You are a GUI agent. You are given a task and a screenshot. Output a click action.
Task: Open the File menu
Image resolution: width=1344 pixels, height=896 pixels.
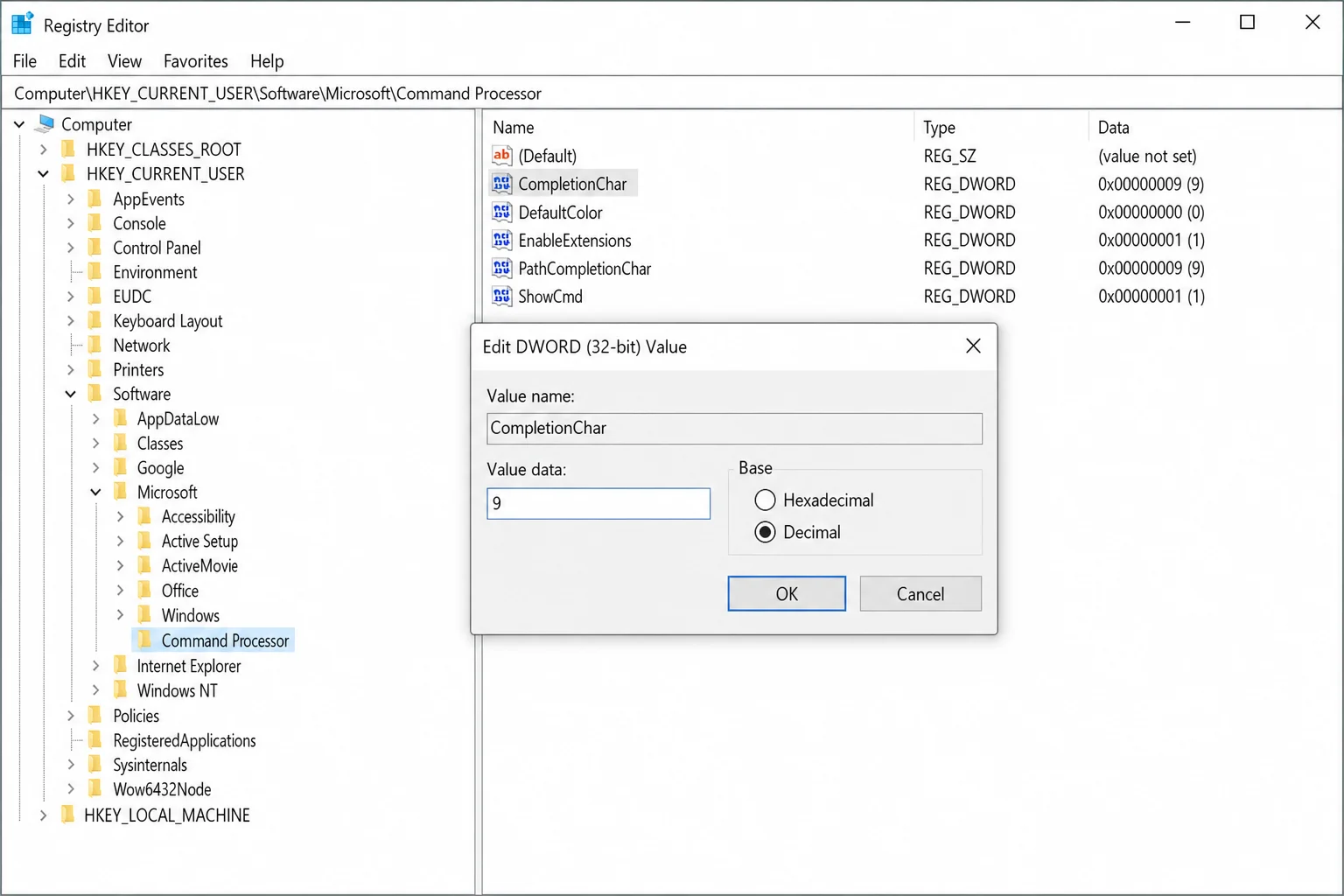click(x=24, y=61)
